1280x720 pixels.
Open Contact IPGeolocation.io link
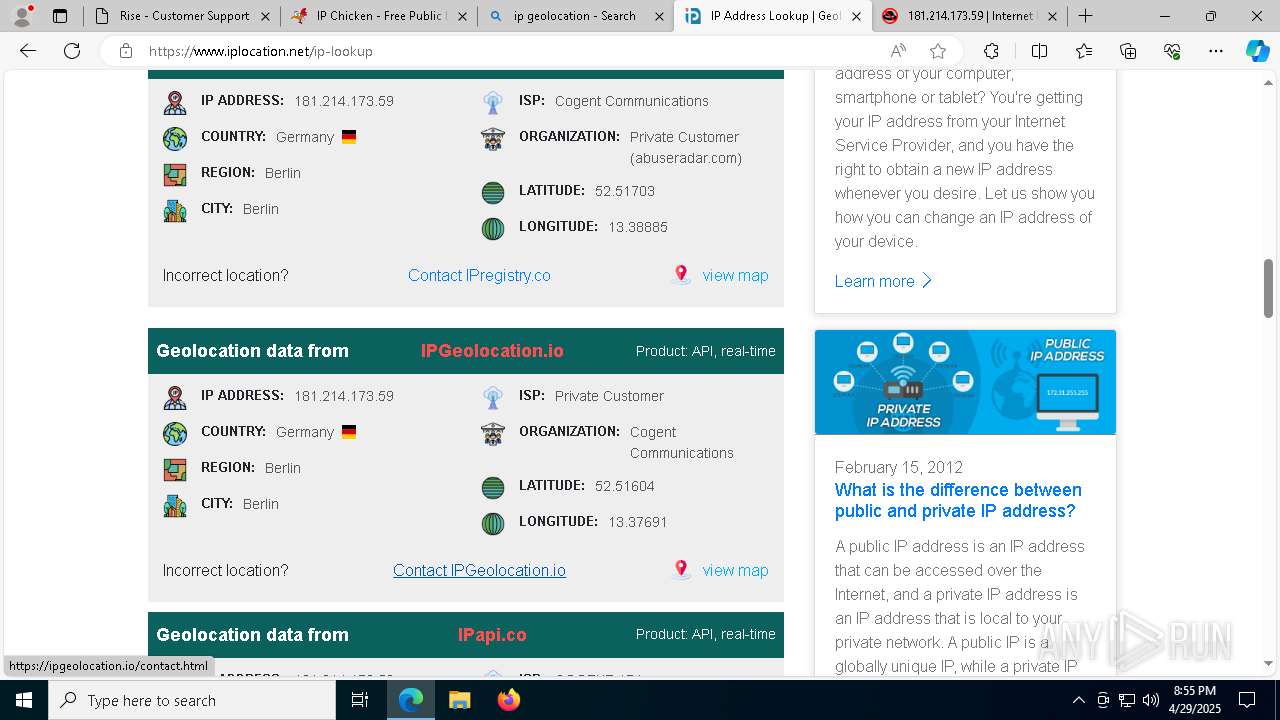tap(479, 570)
